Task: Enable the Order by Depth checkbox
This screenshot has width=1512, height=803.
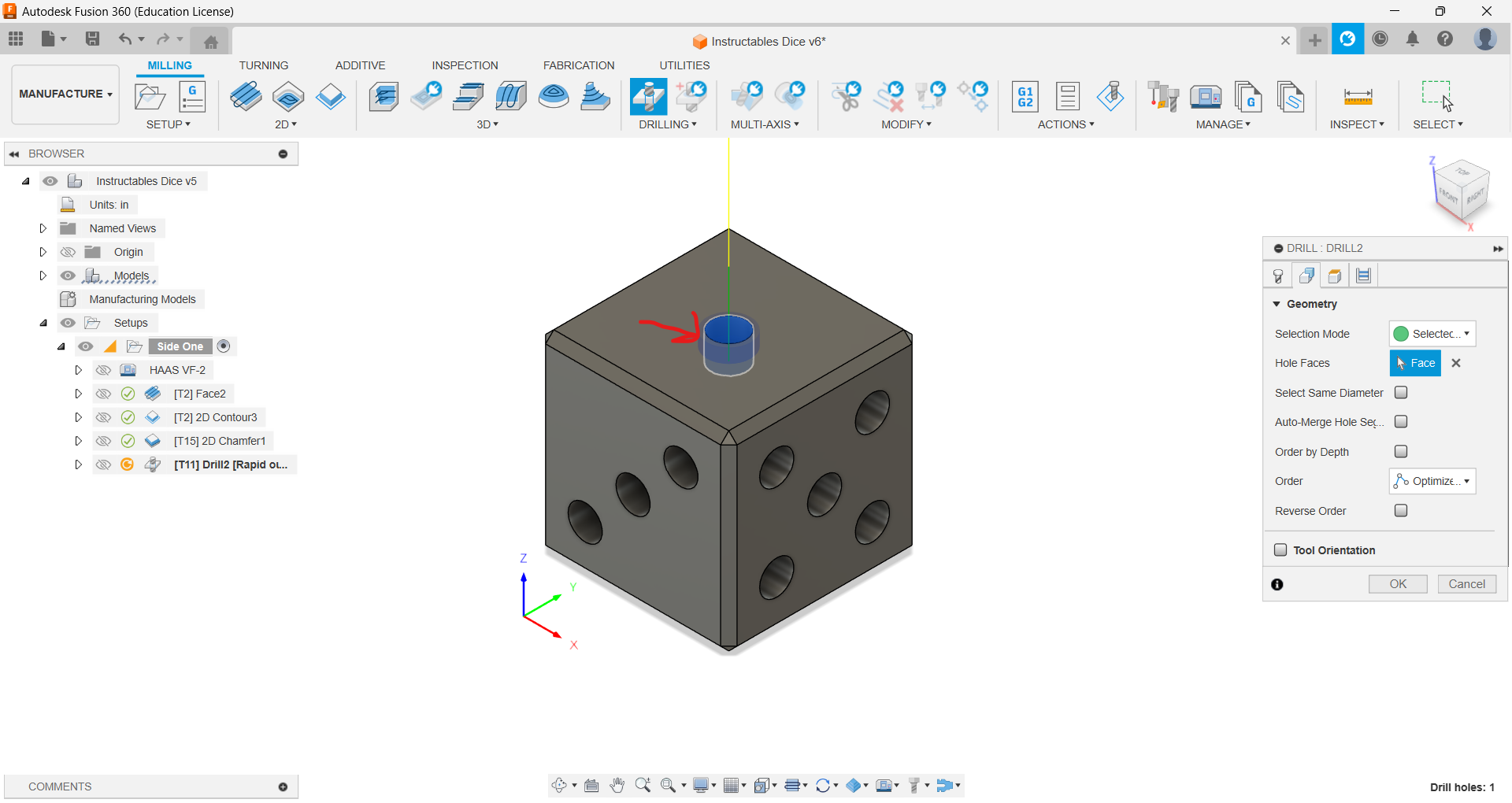Action: pyautogui.click(x=1401, y=451)
